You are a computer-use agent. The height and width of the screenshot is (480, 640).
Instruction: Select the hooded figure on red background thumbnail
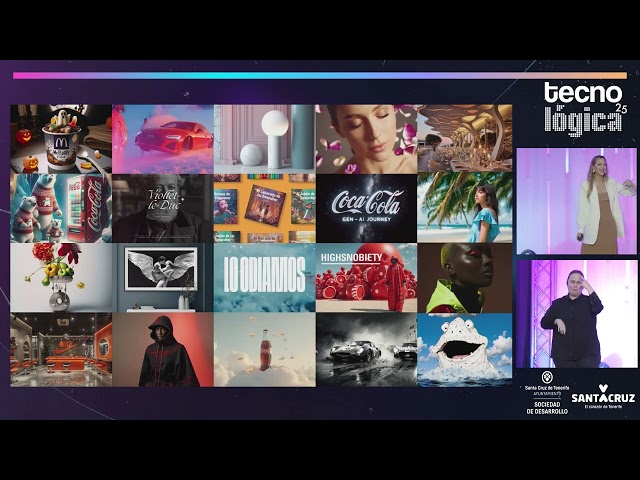click(163, 350)
